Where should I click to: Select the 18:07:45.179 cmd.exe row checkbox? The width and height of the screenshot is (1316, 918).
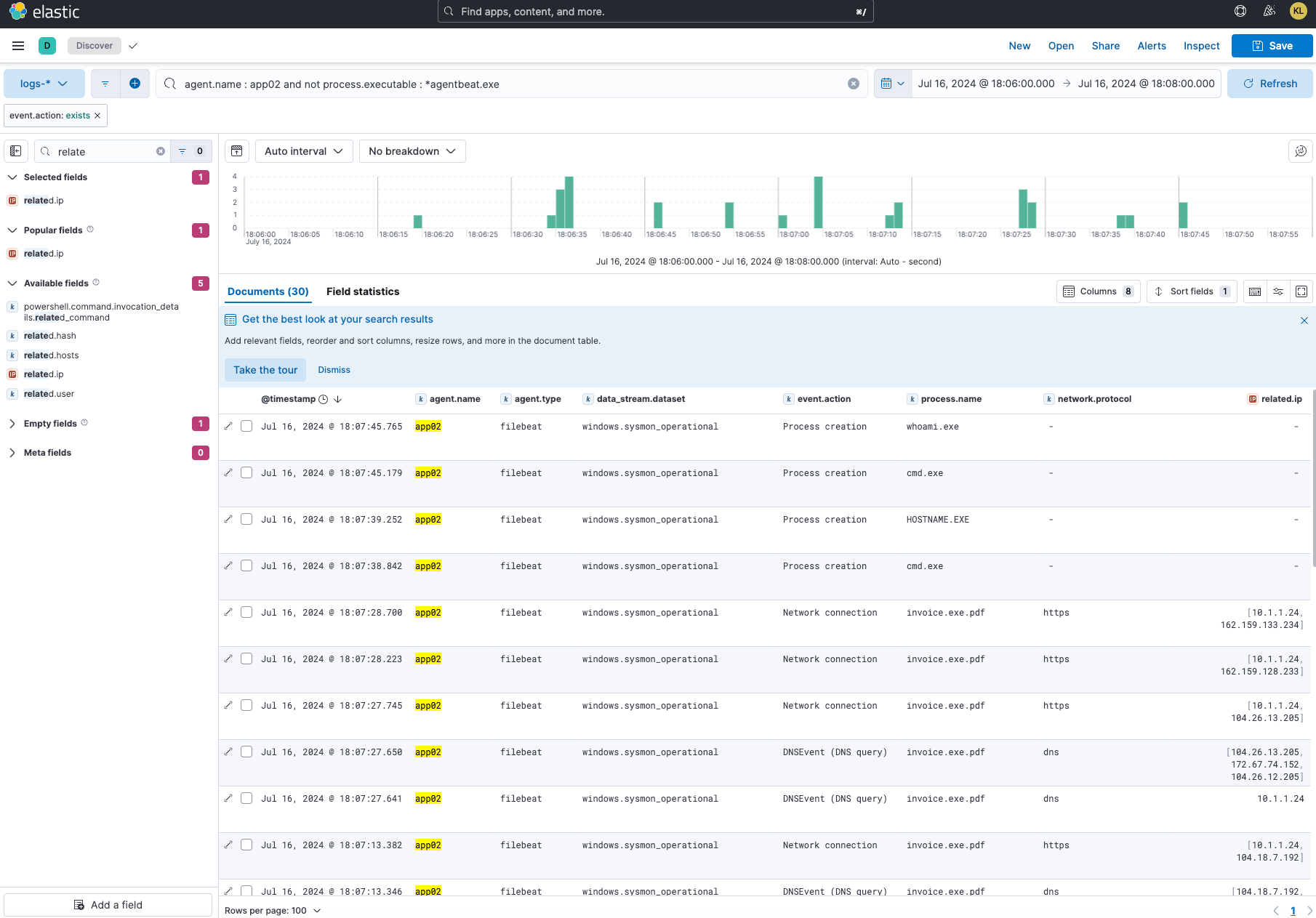246,472
